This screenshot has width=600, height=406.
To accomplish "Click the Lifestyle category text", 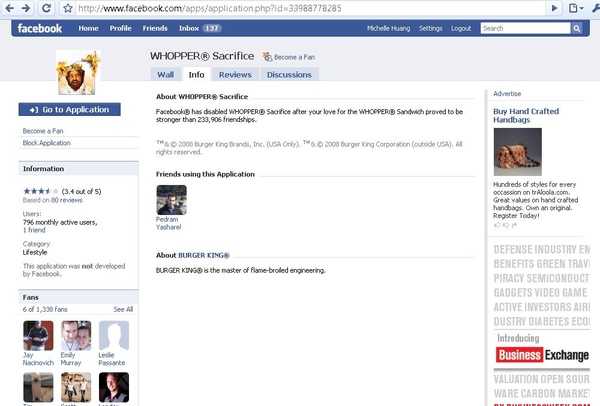I will (x=35, y=252).
